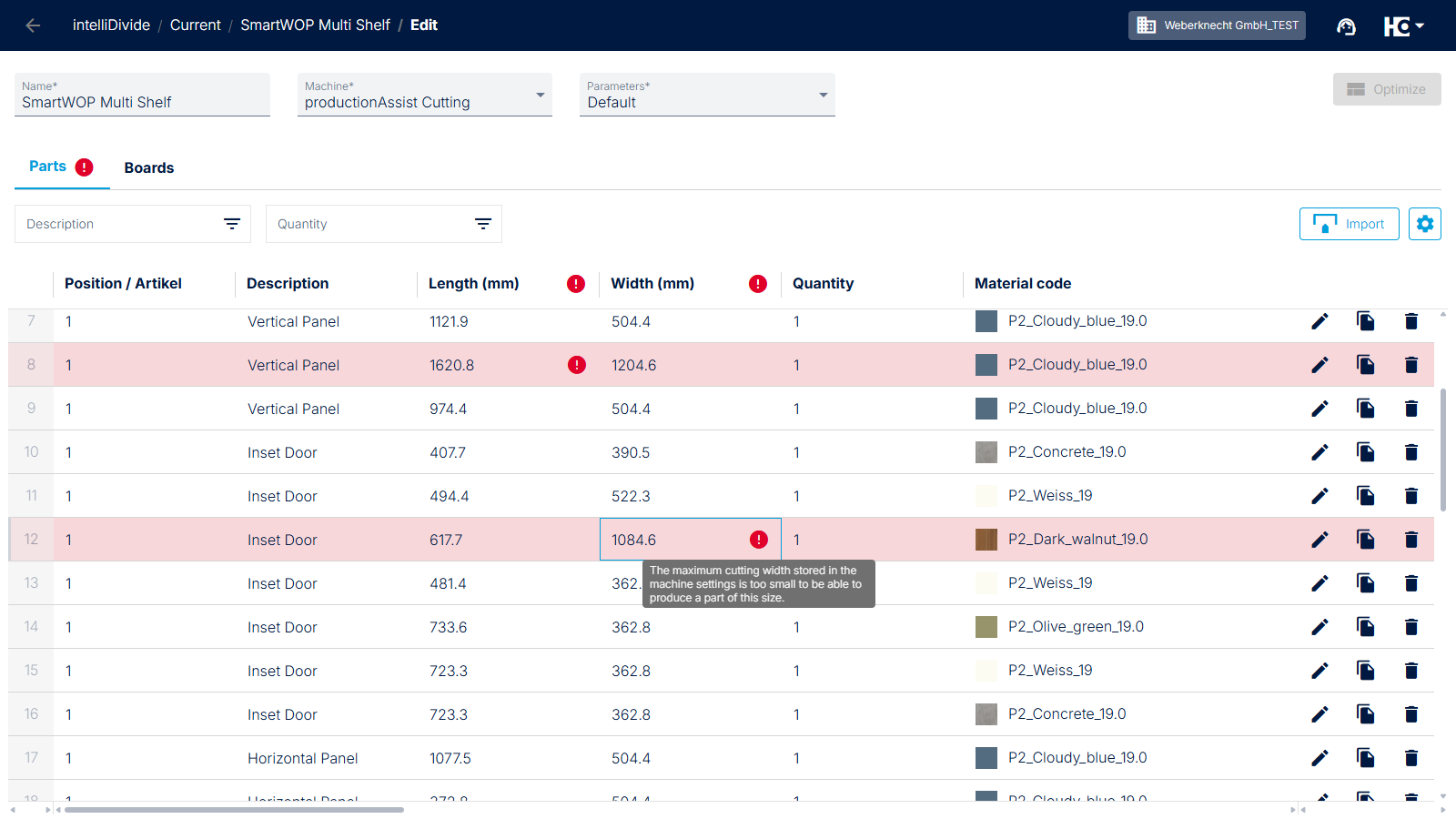
Task: Click the back arrow in header
Action: [34, 25]
